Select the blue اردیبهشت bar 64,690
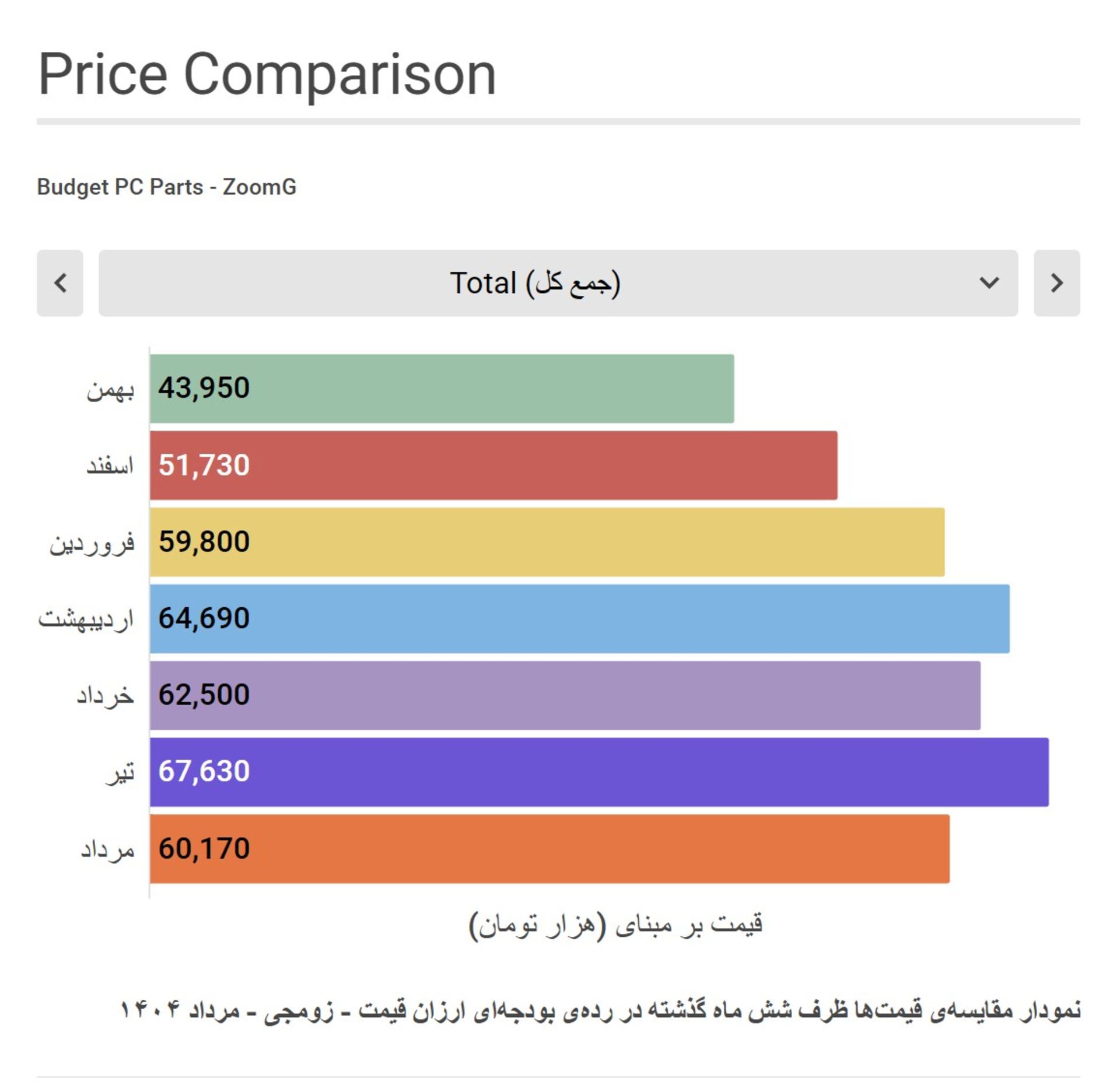Screen dimensions: 1120x1092 (579, 619)
